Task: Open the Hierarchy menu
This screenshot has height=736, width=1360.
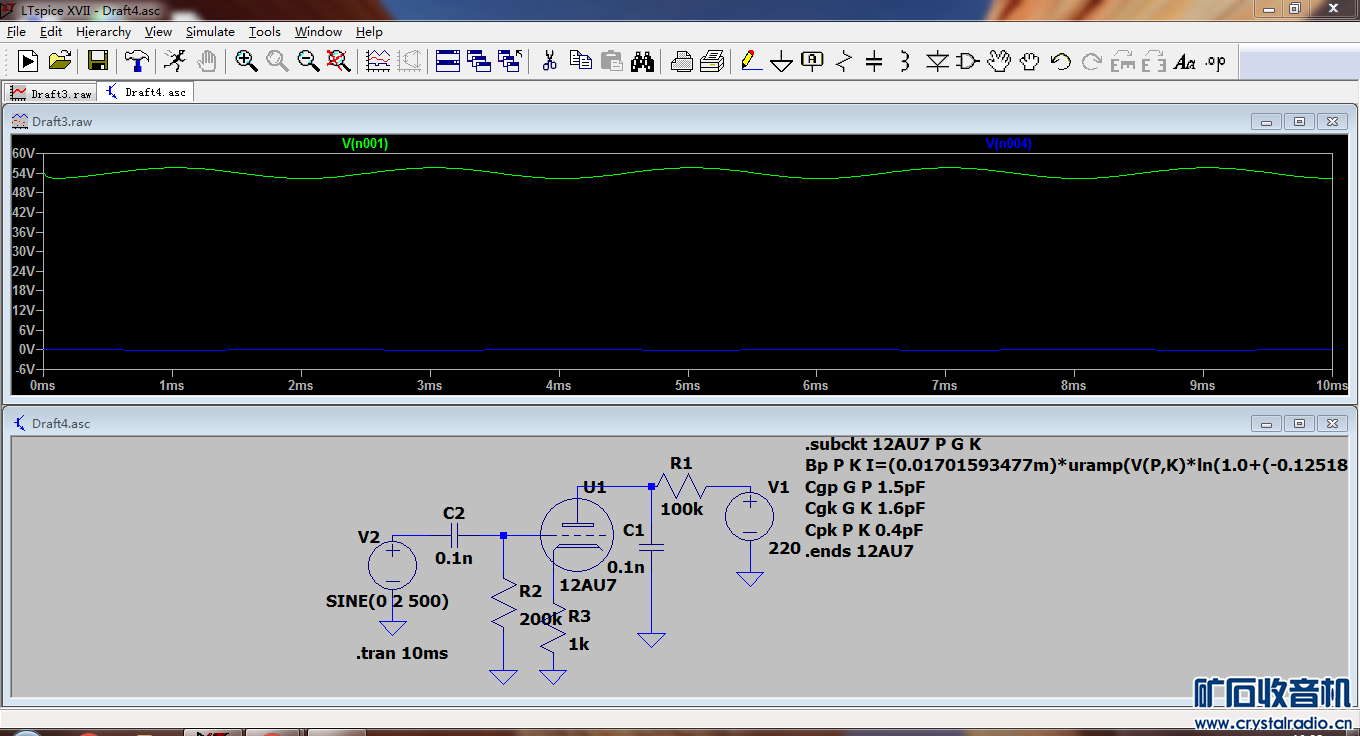Action: coord(103,32)
